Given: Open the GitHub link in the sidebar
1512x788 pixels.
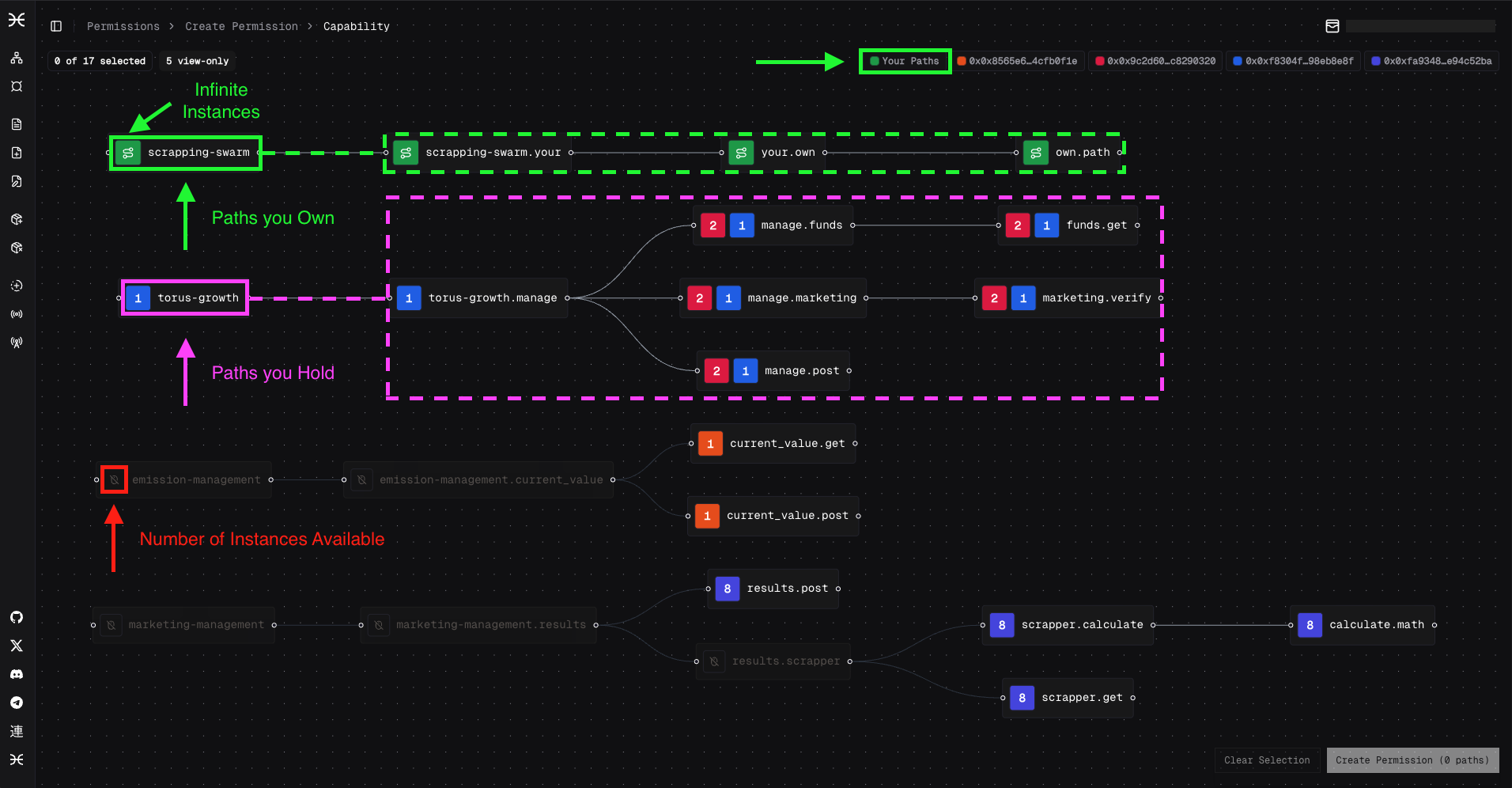Looking at the screenshot, I should tap(16, 617).
